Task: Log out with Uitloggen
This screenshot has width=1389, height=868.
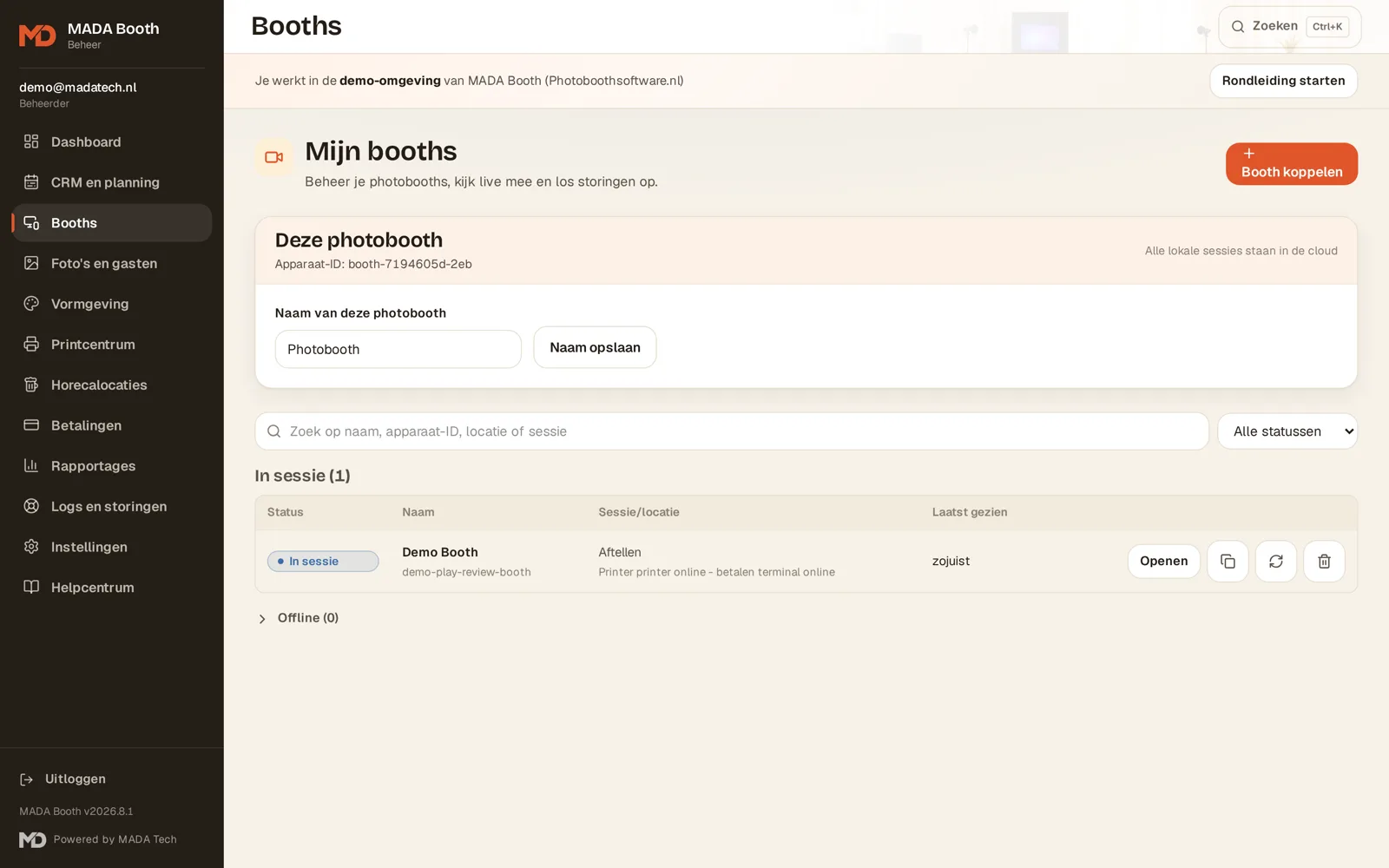Action: (x=63, y=779)
